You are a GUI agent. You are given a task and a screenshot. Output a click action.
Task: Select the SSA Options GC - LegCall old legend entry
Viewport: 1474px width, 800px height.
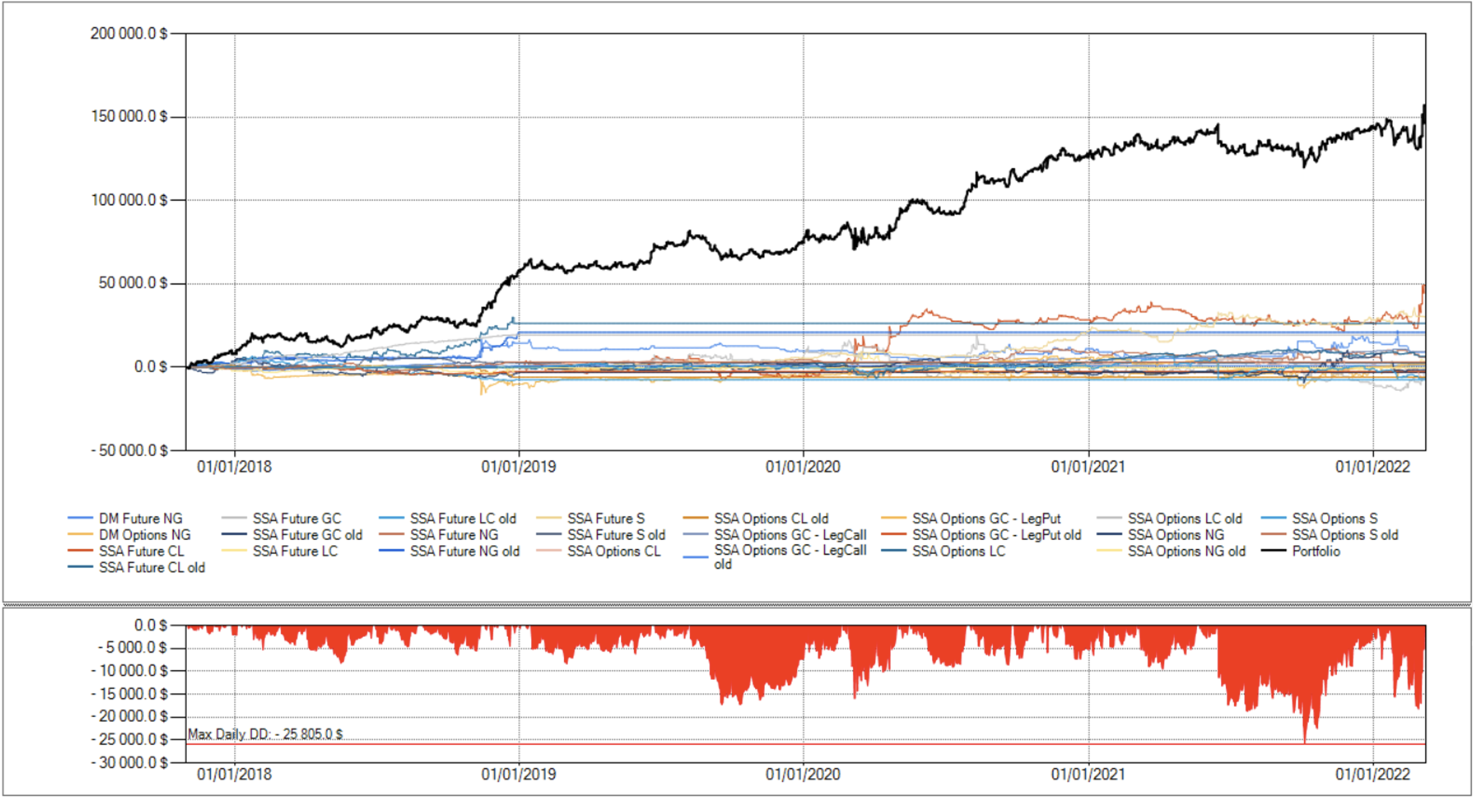click(x=790, y=557)
